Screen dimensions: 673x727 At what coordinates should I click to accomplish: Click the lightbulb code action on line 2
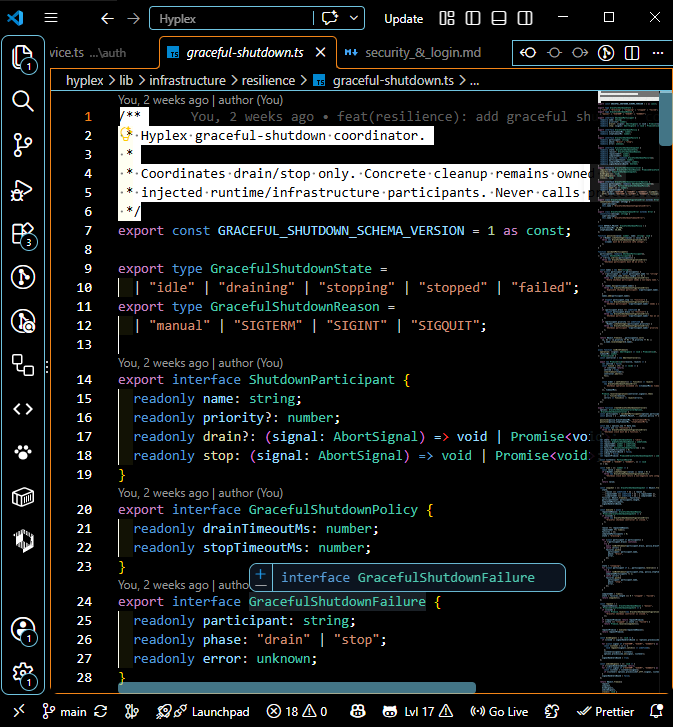pos(126,134)
